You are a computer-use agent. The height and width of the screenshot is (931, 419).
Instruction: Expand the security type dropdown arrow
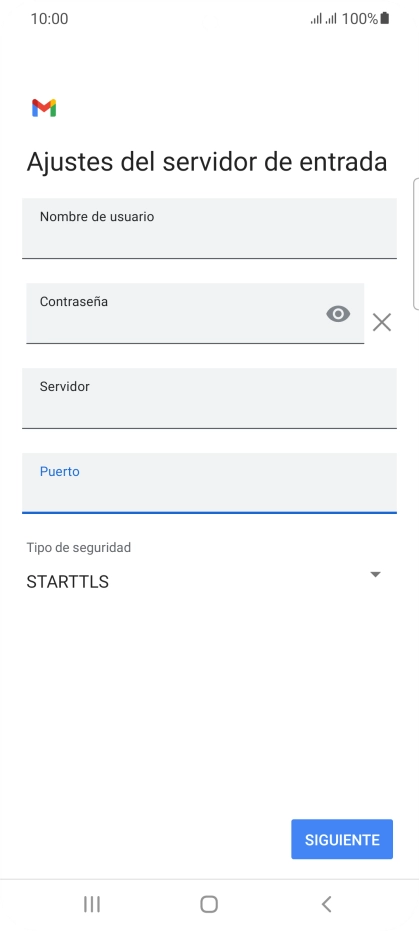click(375, 574)
